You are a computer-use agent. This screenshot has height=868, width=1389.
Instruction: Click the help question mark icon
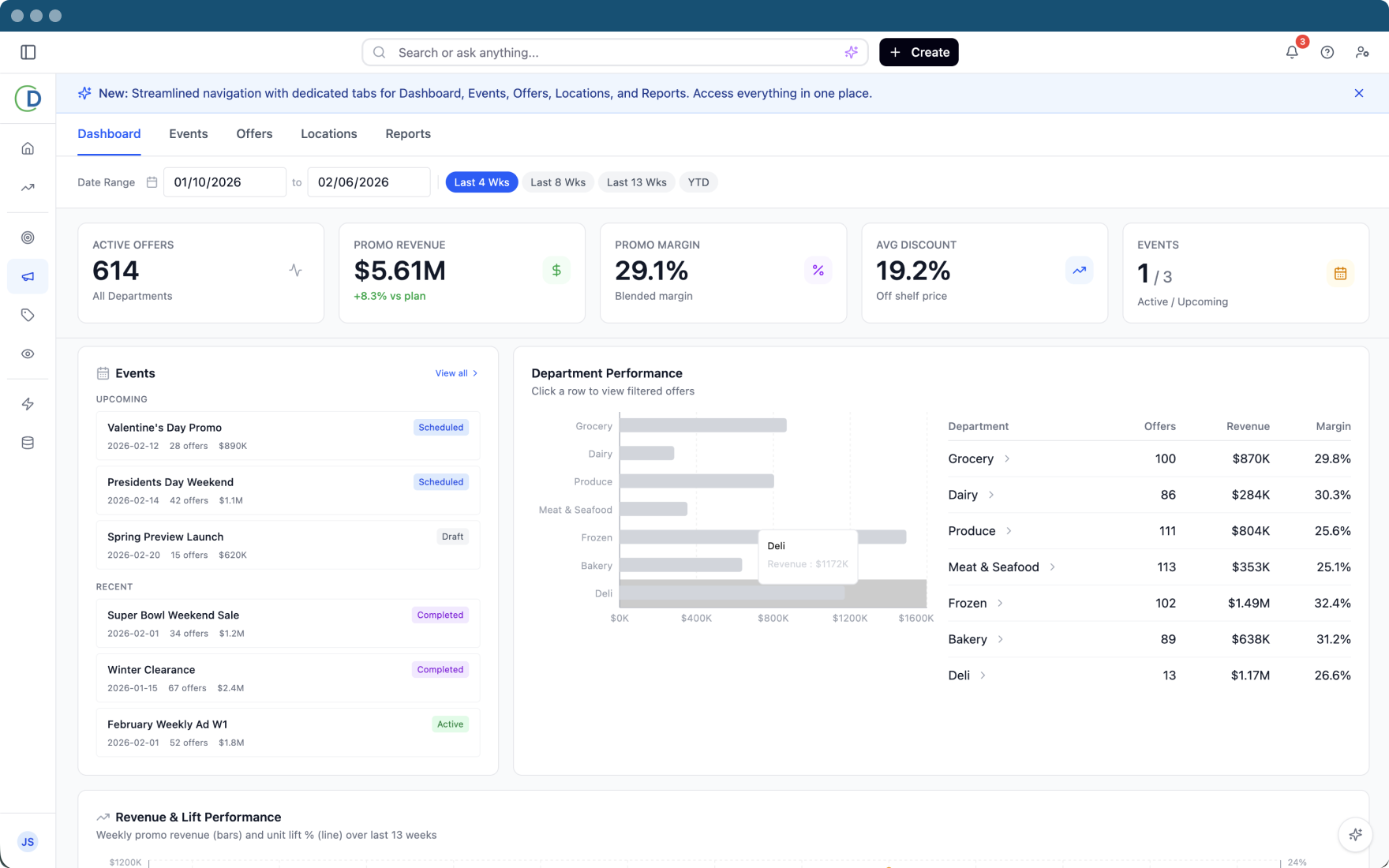1327,52
